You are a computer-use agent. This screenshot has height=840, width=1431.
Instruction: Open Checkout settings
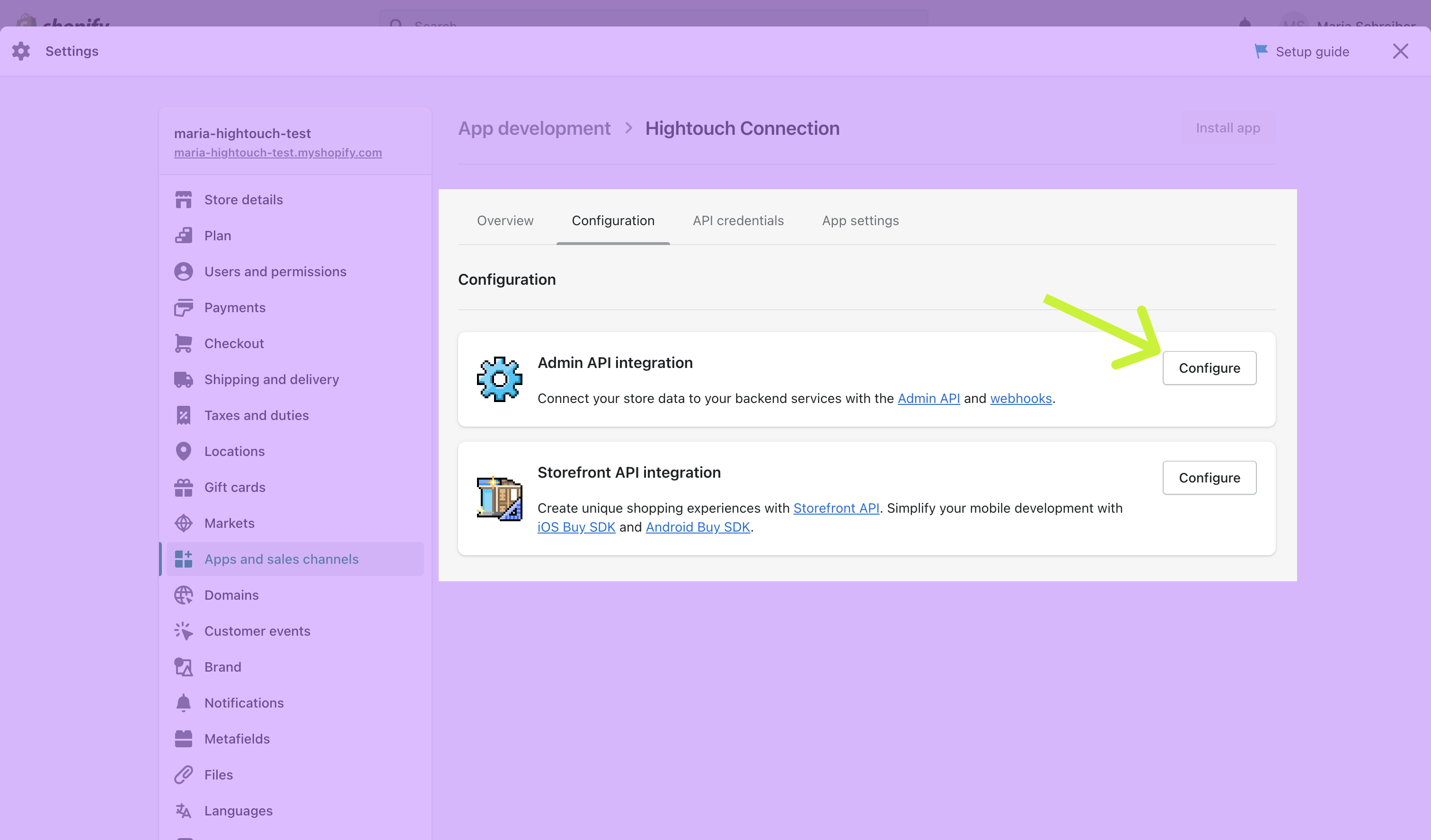point(295,343)
